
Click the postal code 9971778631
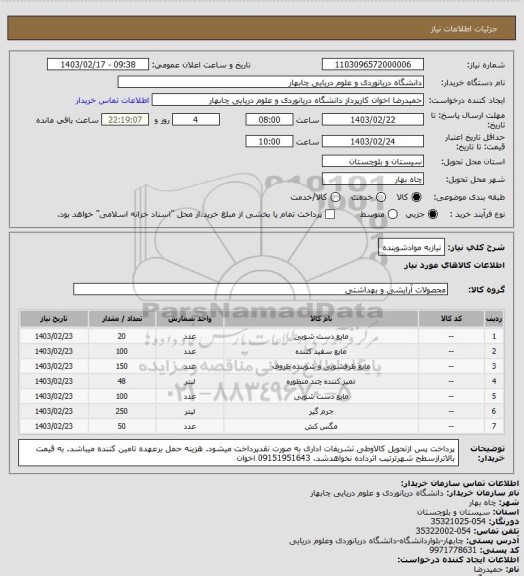(453, 550)
